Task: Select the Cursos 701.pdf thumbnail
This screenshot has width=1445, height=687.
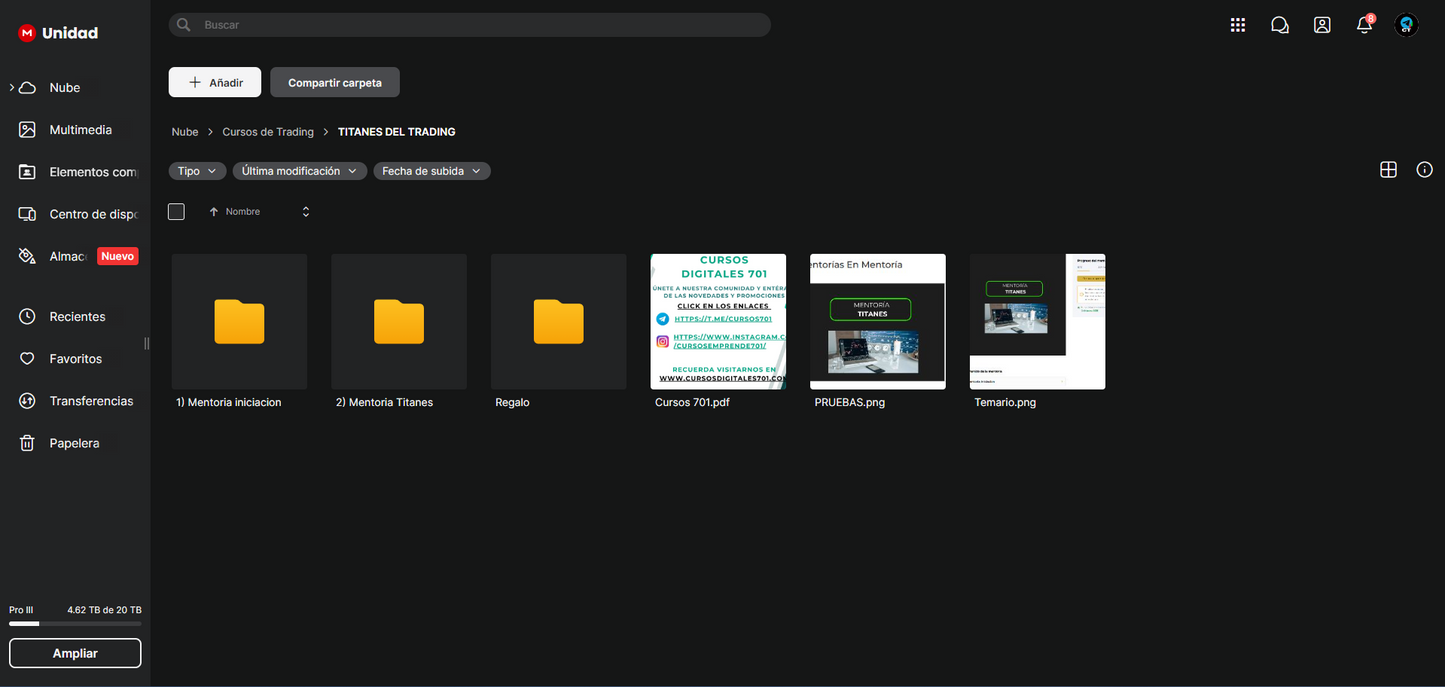Action: pos(718,321)
